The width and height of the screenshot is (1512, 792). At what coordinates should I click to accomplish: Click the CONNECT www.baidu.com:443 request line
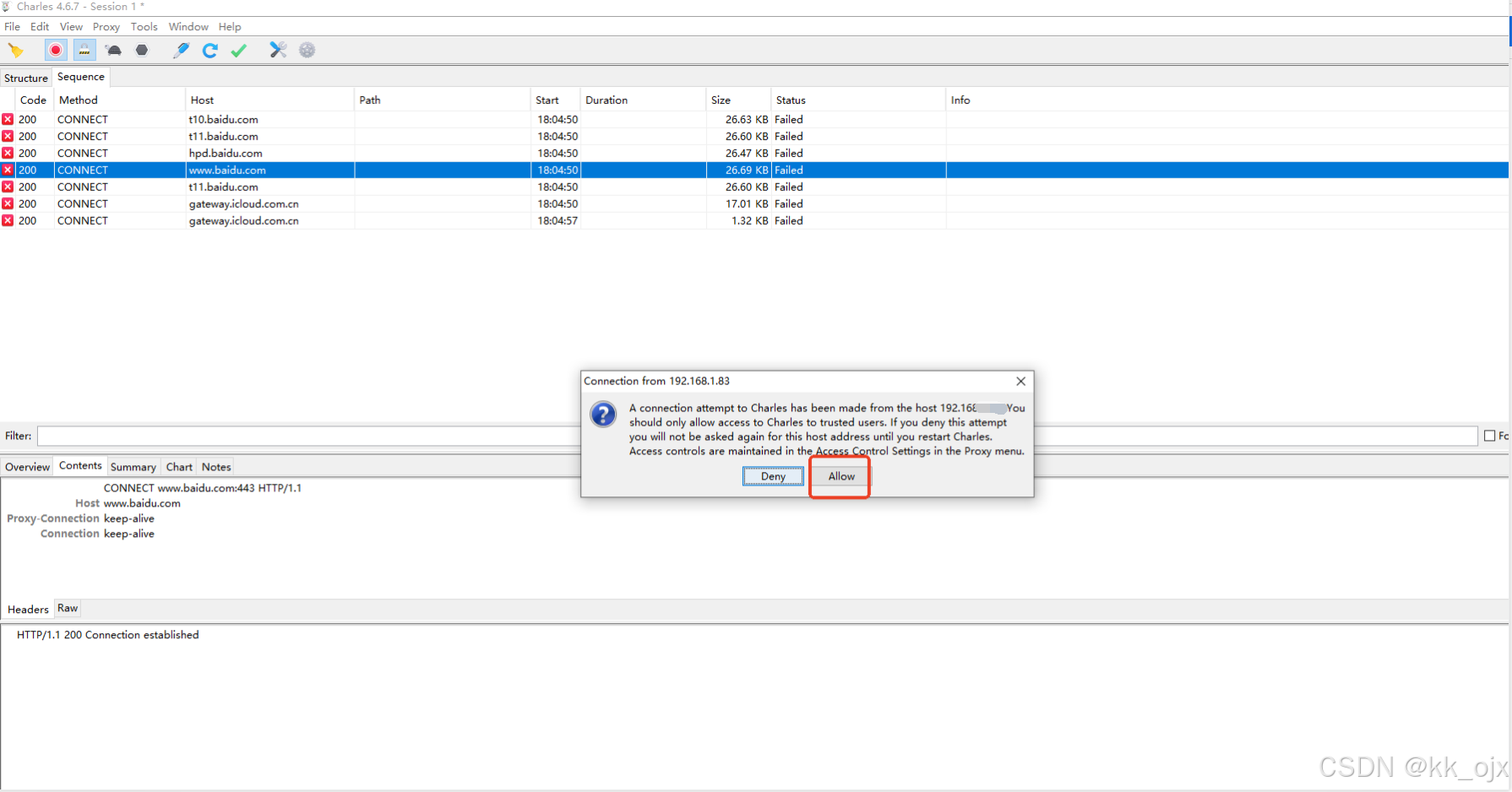pos(203,488)
